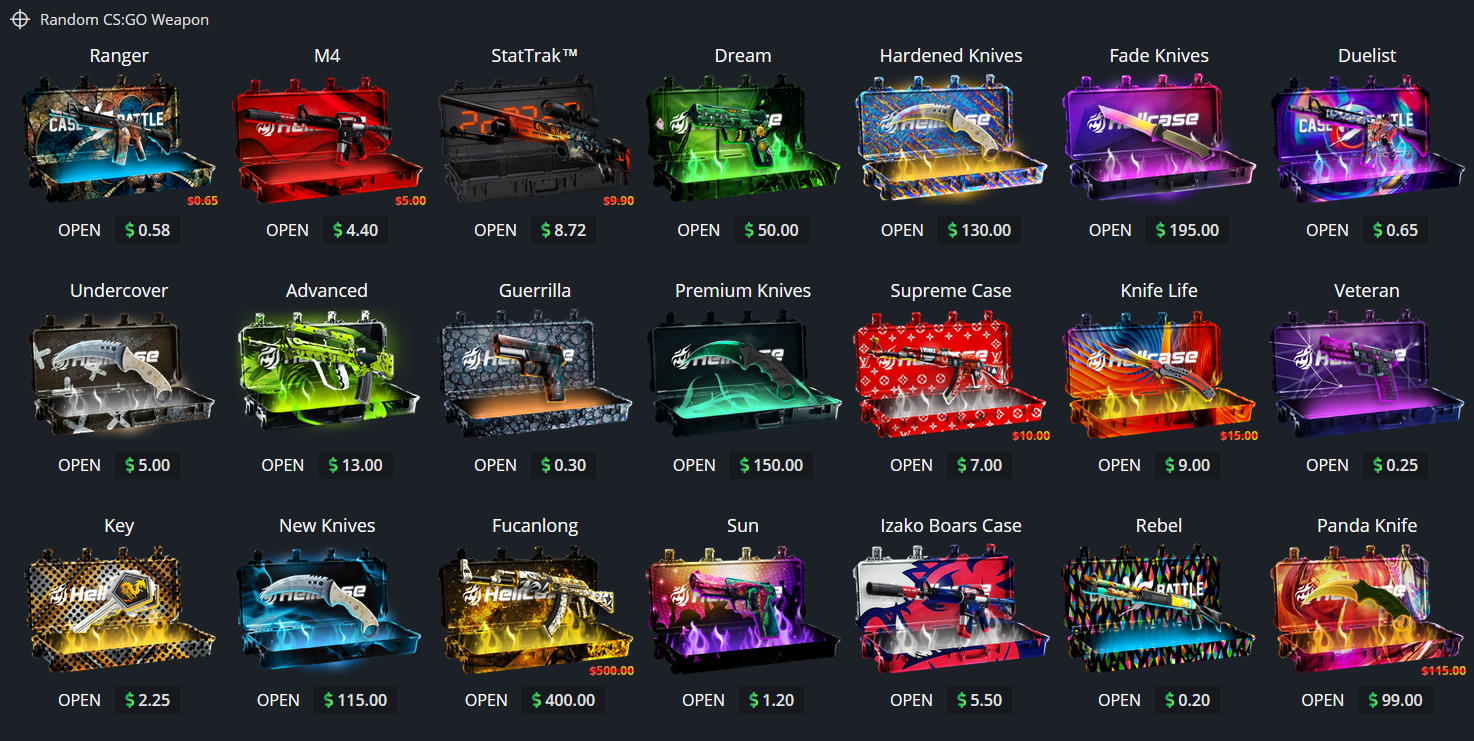This screenshot has height=741, width=1474.
Task: Click the $400.00 Fucanlong price button
Action: (563, 700)
